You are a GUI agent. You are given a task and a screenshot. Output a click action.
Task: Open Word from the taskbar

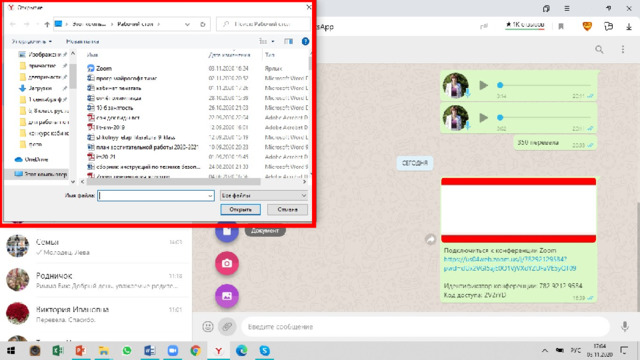[x=149, y=351]
